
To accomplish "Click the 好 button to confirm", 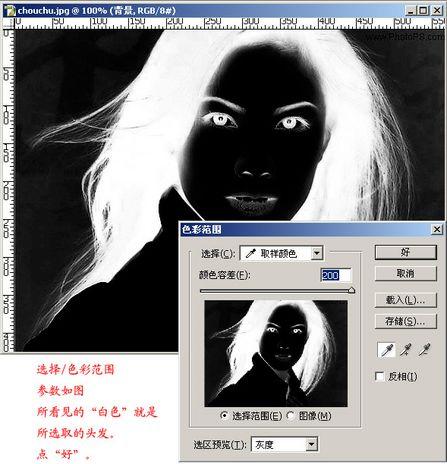I will pos(405,252).
